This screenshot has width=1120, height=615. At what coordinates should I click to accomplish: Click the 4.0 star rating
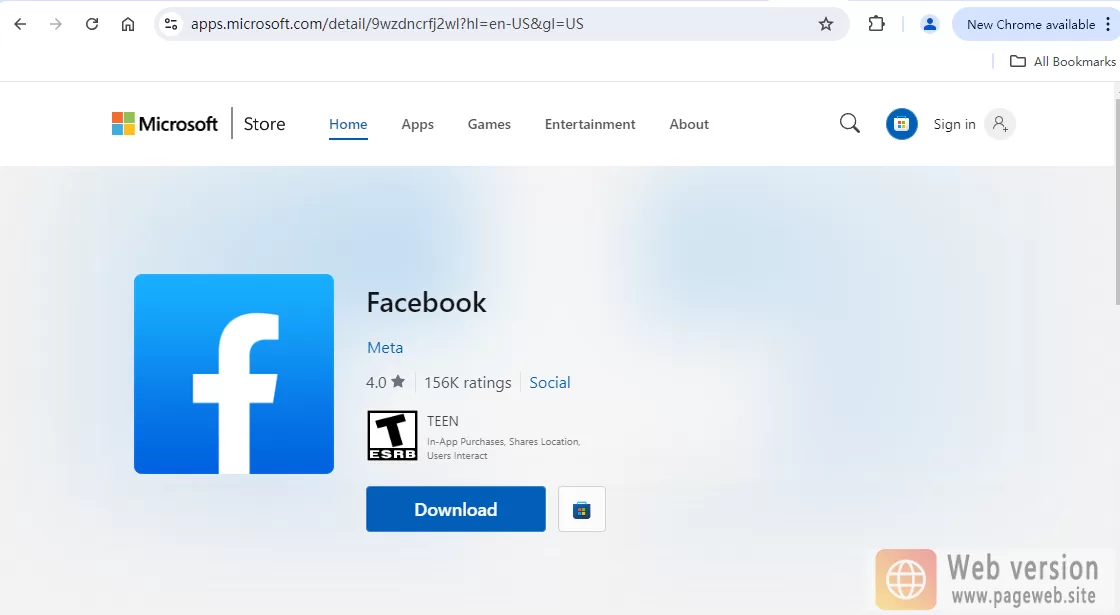tap(386, 382)
